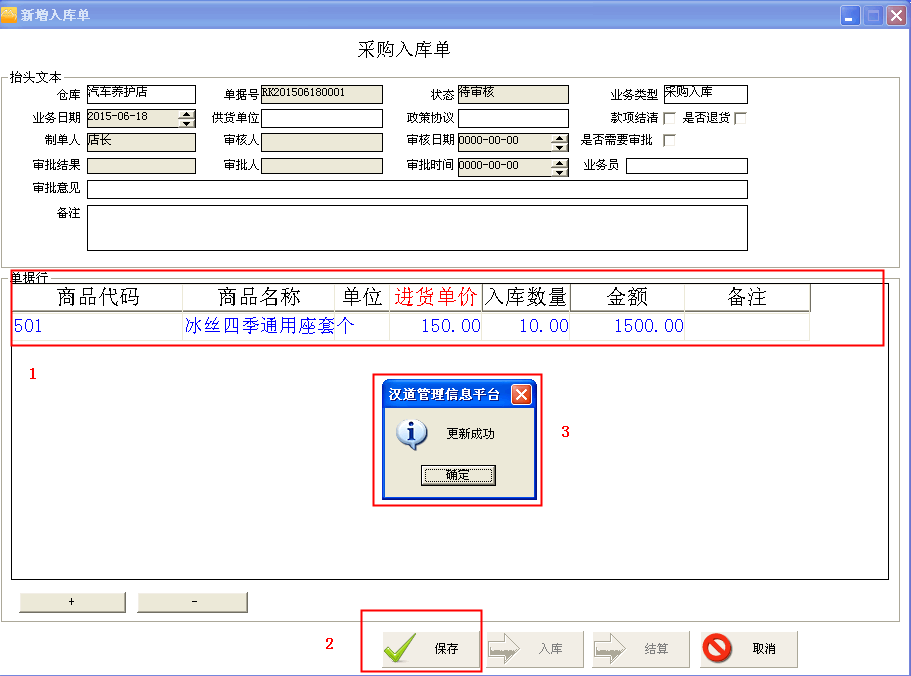
Task: Click the 制单人 field showing 店长
Action: pyautogui.click(x=141, y=142)
